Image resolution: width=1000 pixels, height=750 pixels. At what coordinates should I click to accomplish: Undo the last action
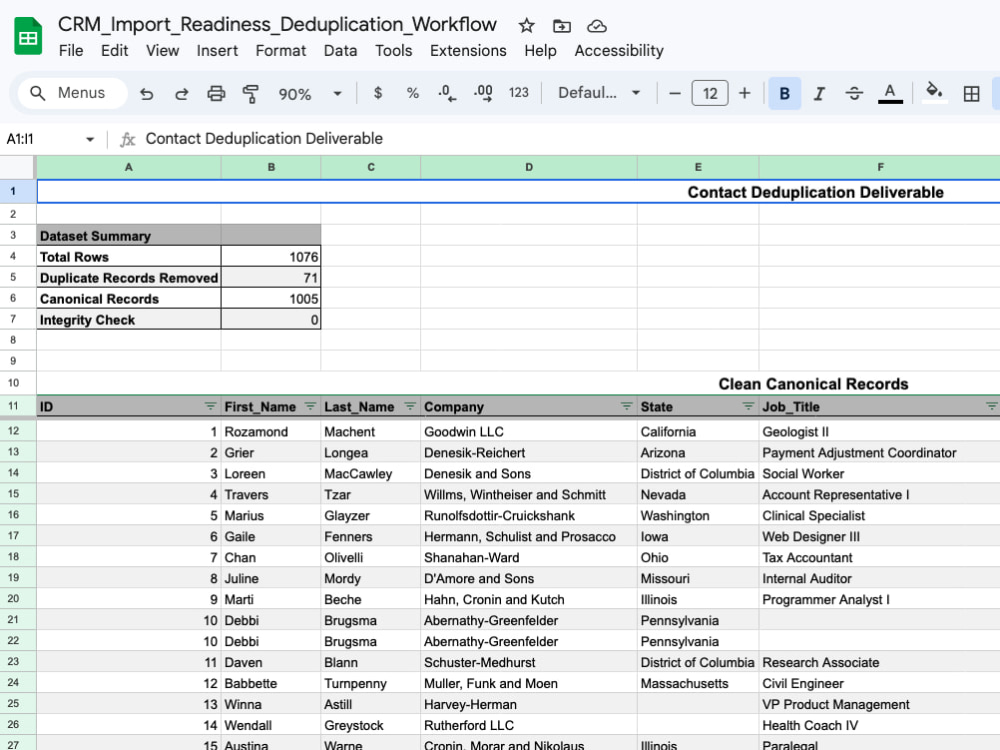[147, 94]
